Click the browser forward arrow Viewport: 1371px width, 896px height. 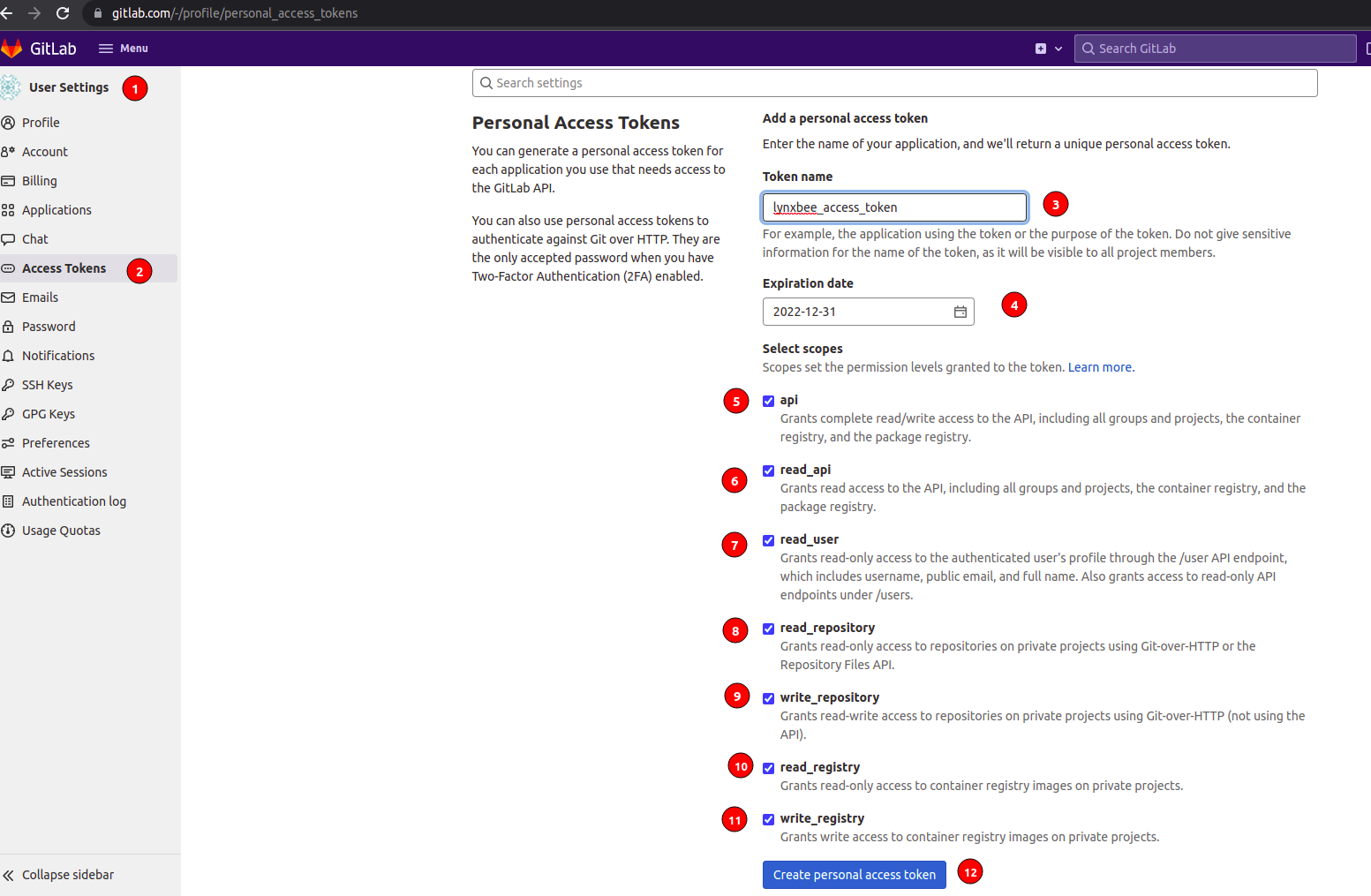[34, 13]
